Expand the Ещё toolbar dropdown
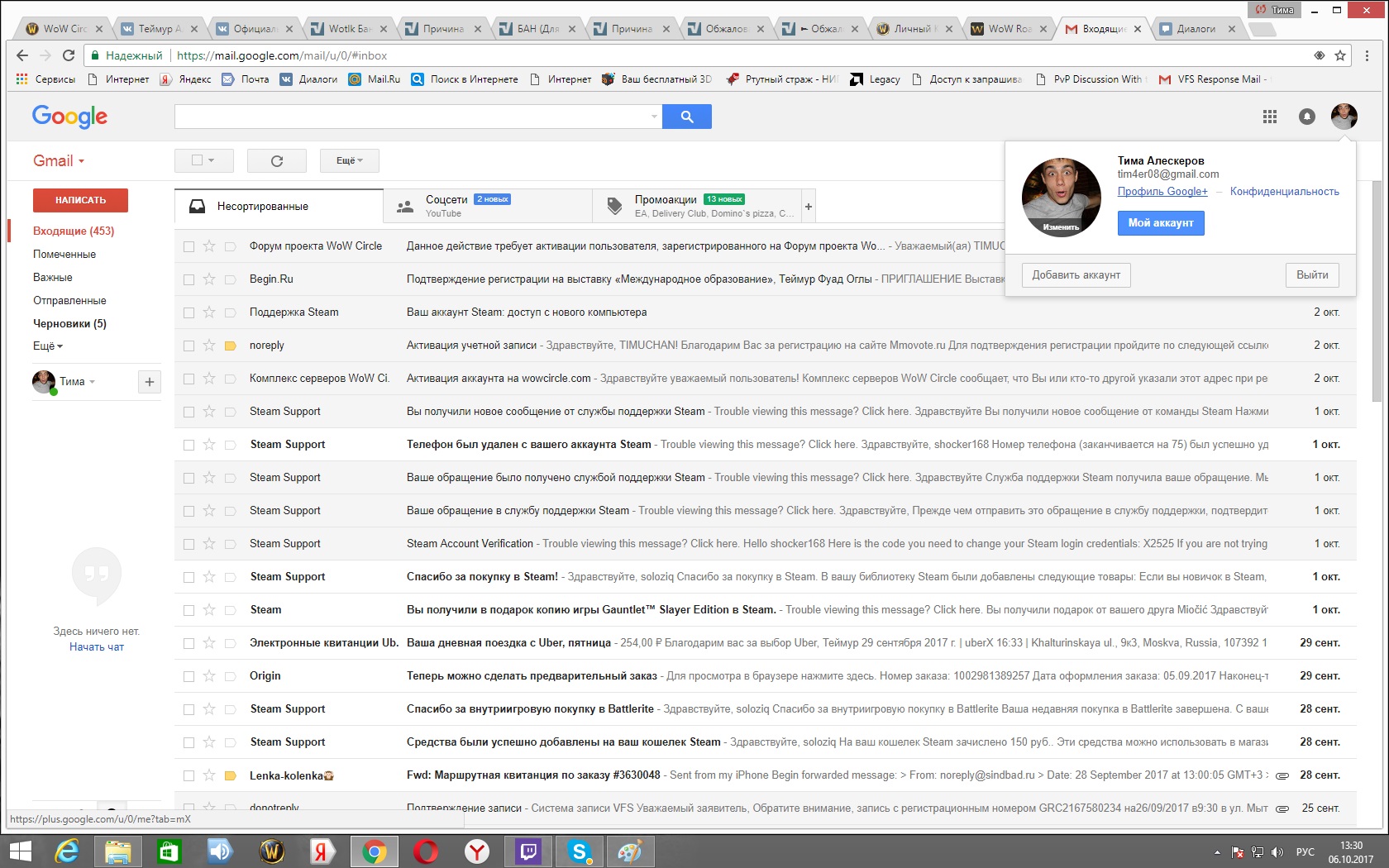The width and height of the screenshot is (1389, 868). tap(349, 160)
